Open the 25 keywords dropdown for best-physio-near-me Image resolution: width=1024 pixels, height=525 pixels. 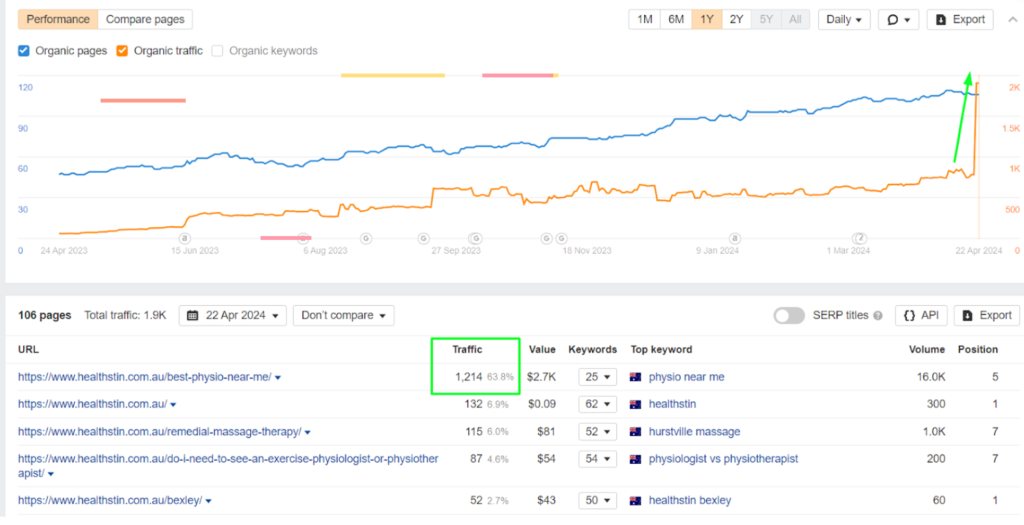coord(596,378)
